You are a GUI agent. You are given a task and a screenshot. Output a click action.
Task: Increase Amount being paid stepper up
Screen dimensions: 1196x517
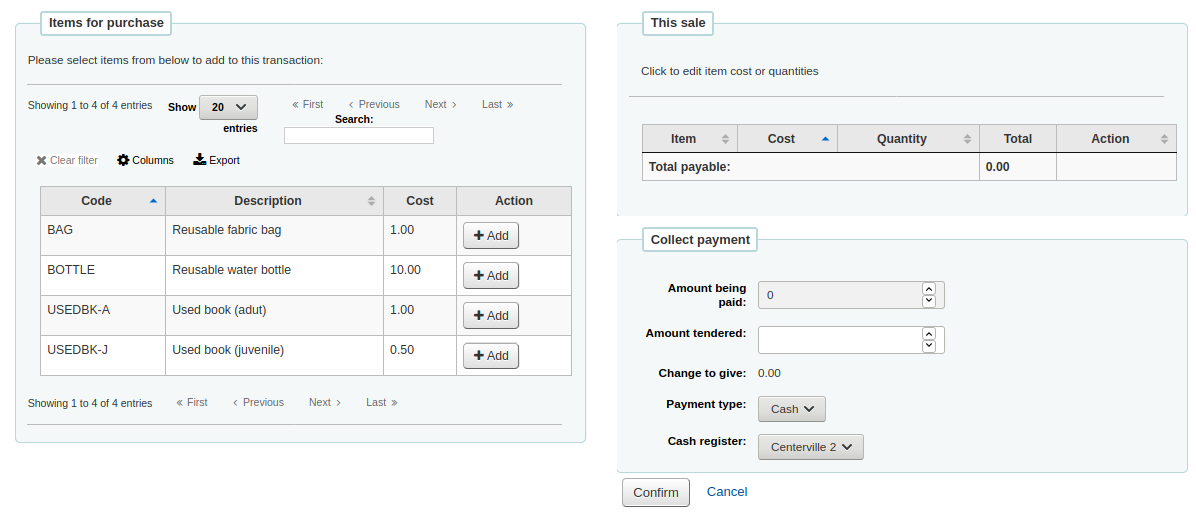click(928, 288)
